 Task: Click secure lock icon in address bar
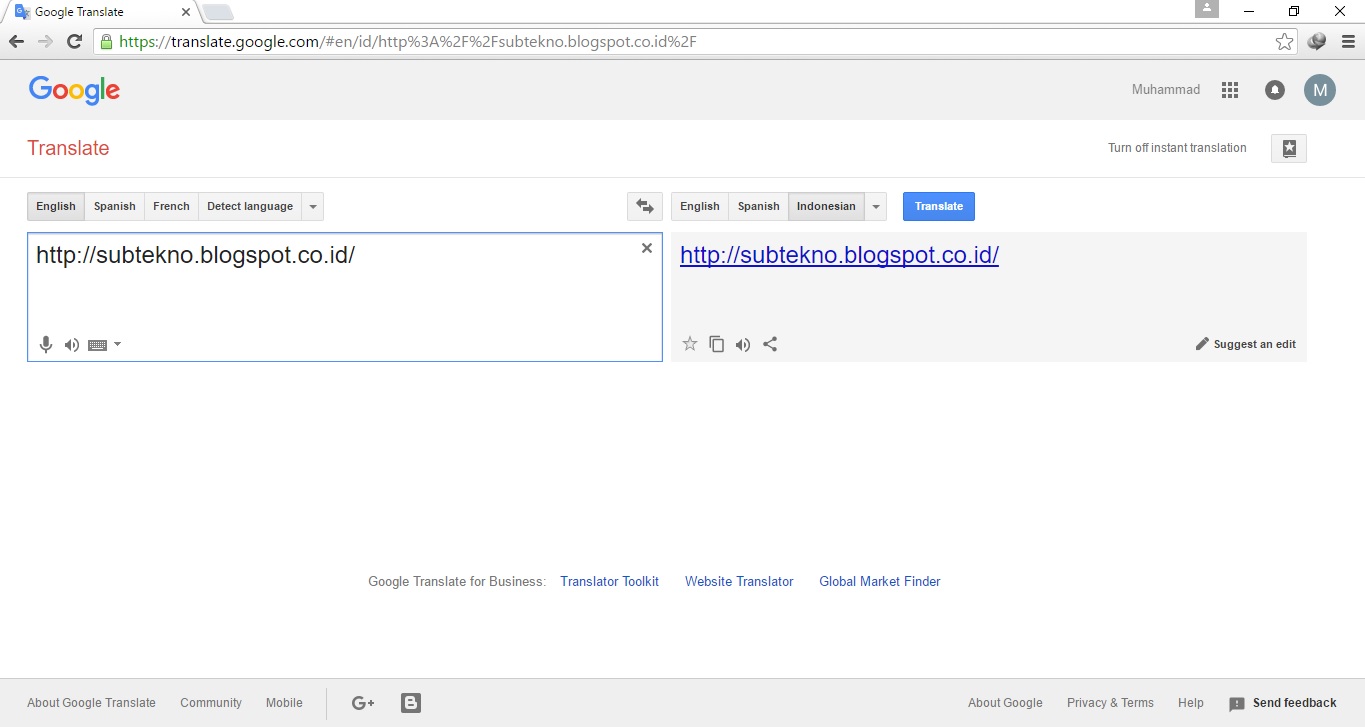[106, 41]
